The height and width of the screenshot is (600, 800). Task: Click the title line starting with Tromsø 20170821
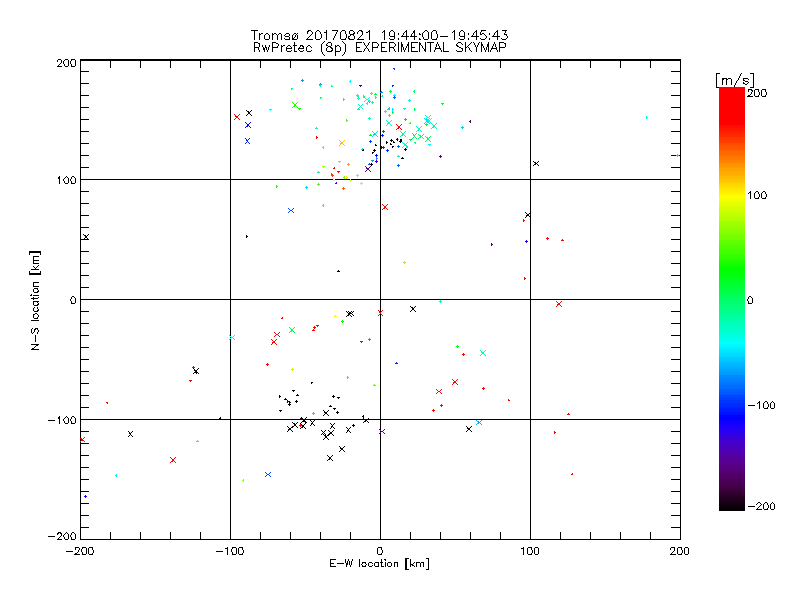pyautogui.click(x=379, y=35)
